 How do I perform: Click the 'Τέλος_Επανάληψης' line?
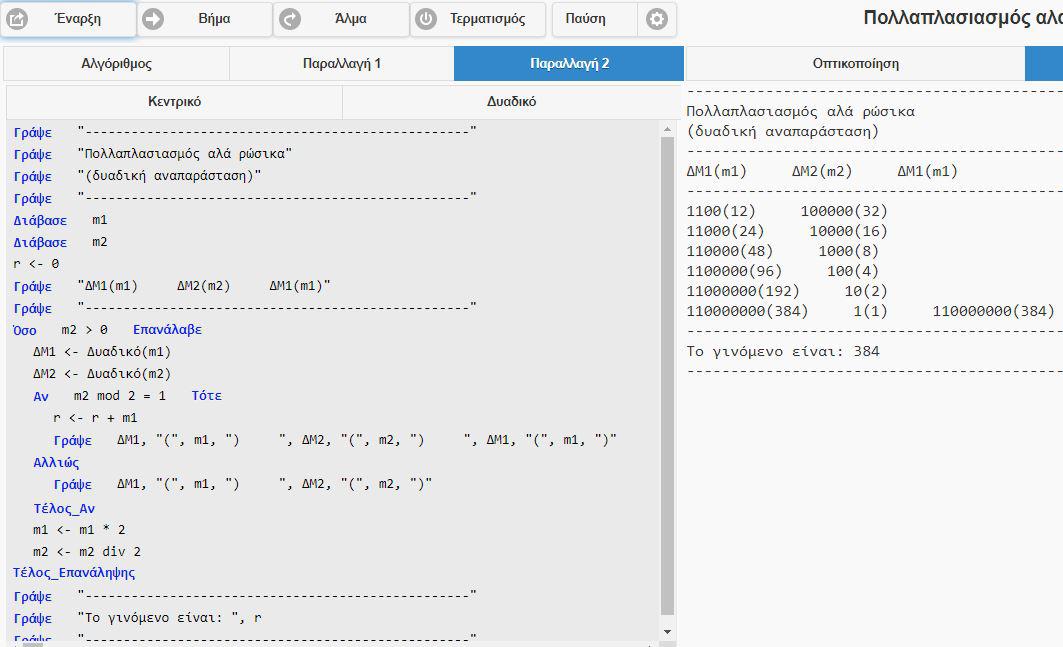[x=74, y=573]
